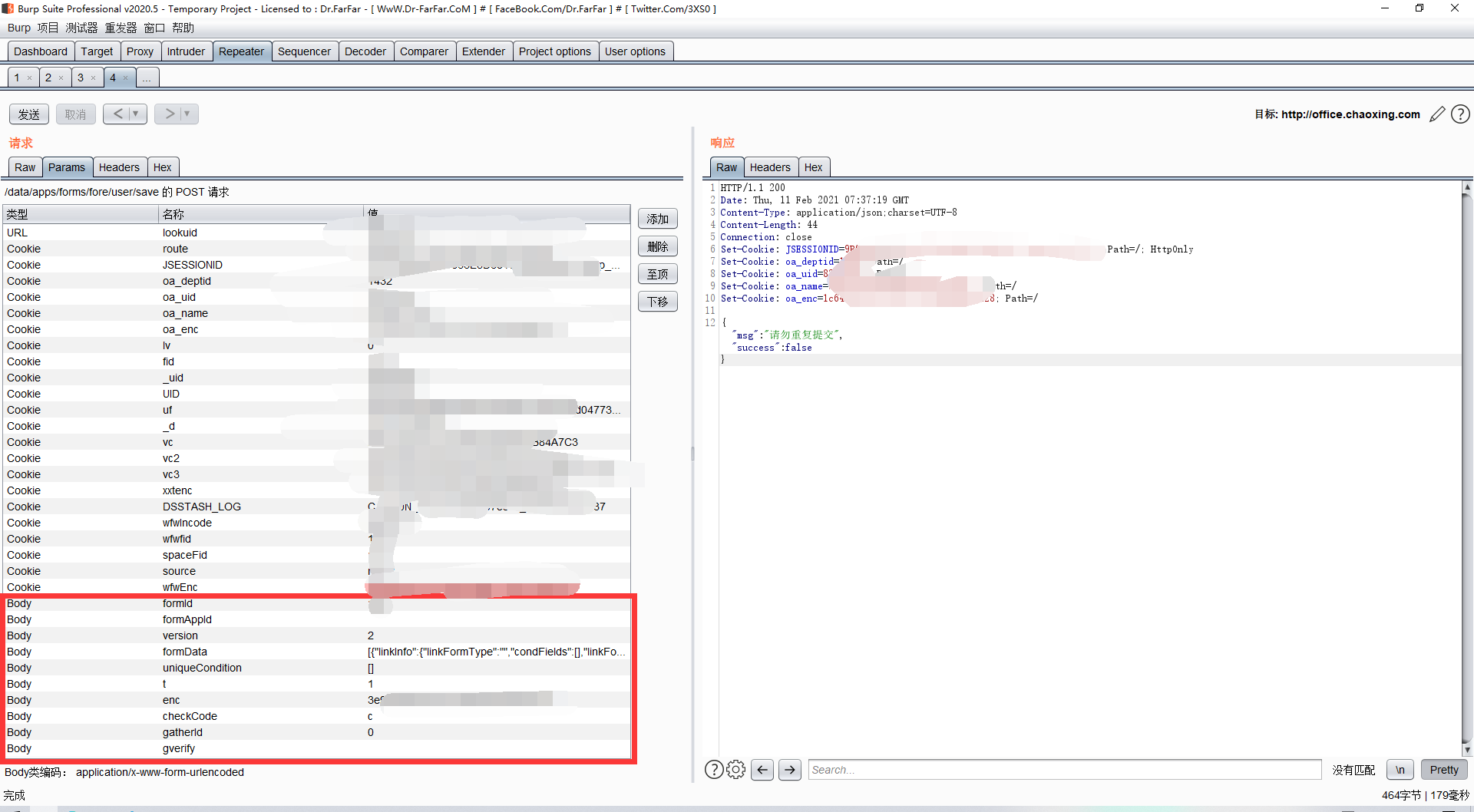Select the uniqueCondition body parameter row
The image size is (1474, 812).
click(317, 668)
